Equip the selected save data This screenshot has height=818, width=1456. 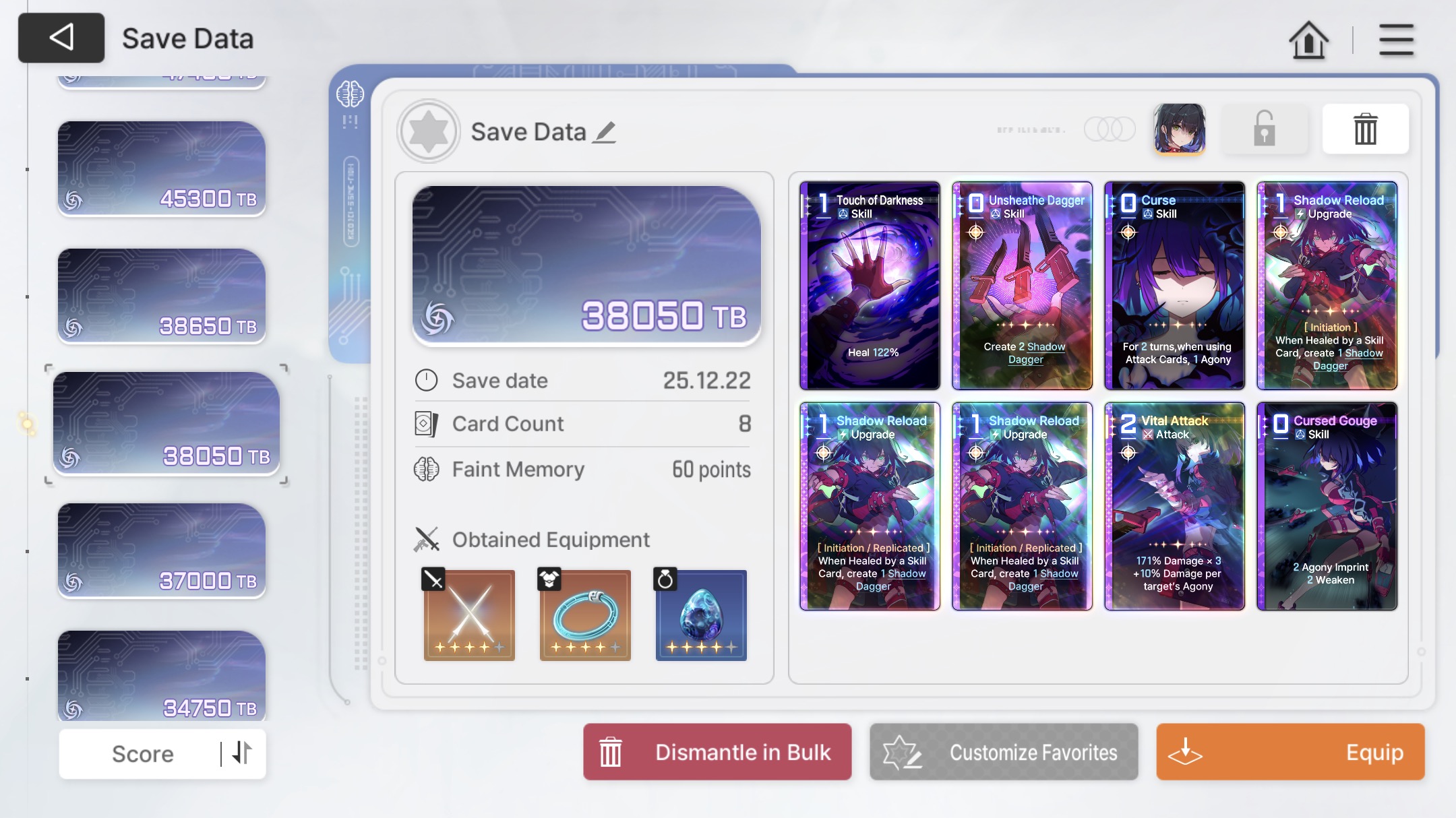point(1290,752)
